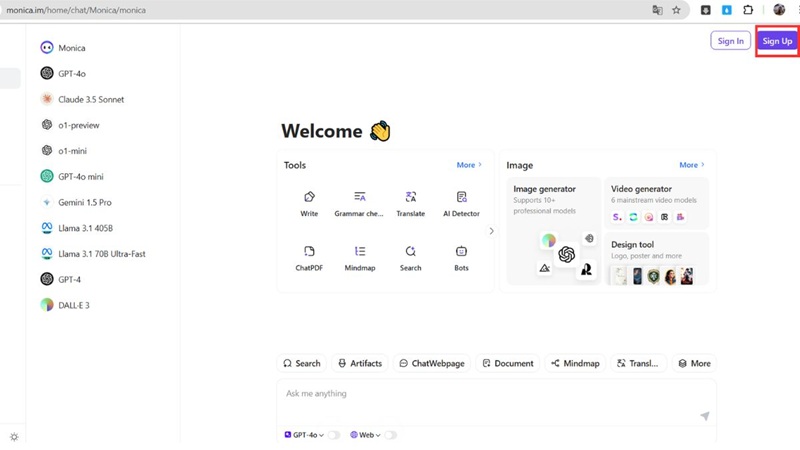Choose Gemini 1.5 Pro from model list
800x450 pixels.
[84, 202]
